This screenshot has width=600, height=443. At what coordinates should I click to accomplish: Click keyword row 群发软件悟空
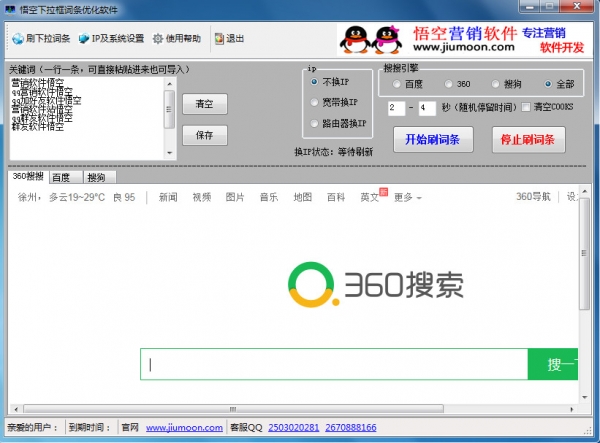click(38, 127)
